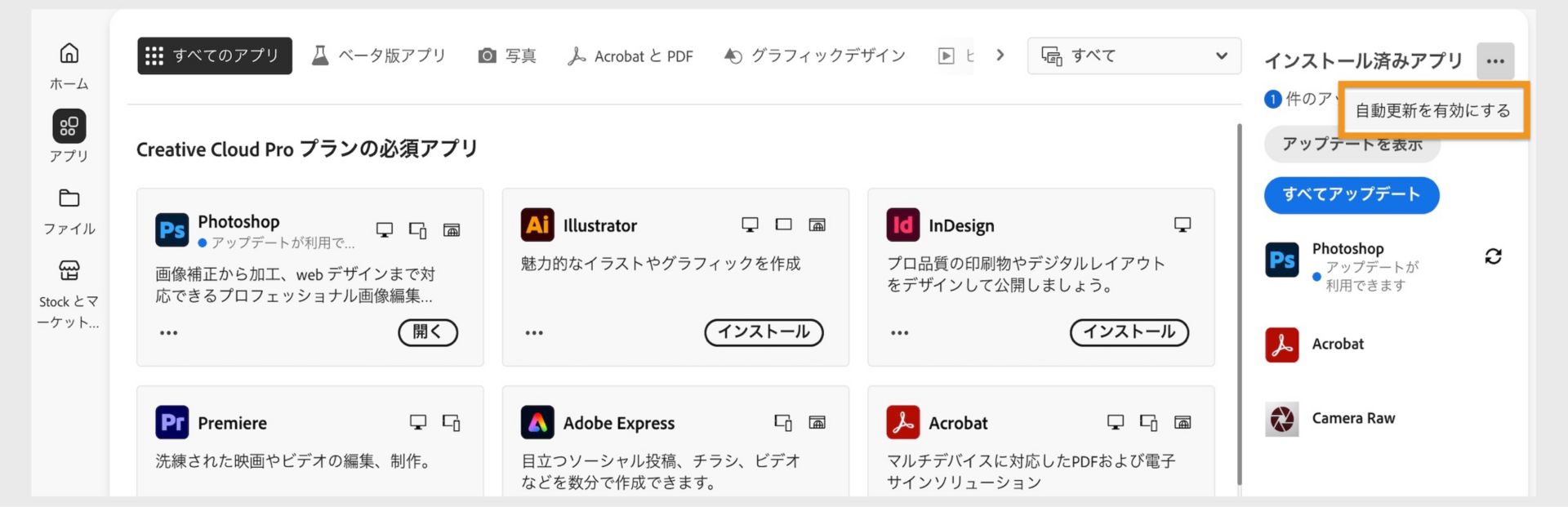
Task: Click Adobe Express card mobile devices icon
Action: tap(783, 422)
